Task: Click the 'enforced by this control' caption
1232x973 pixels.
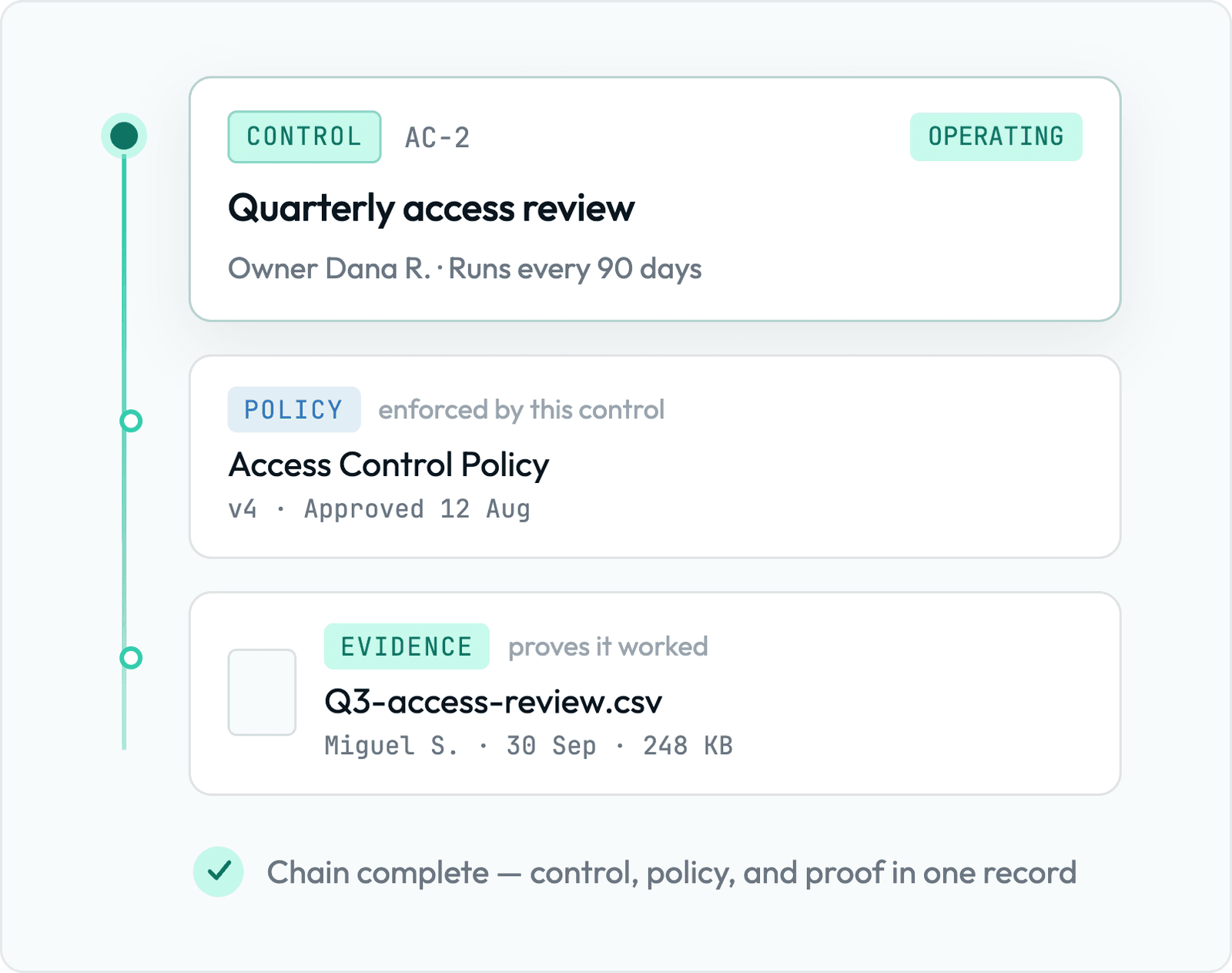Action: pos(521,410)
